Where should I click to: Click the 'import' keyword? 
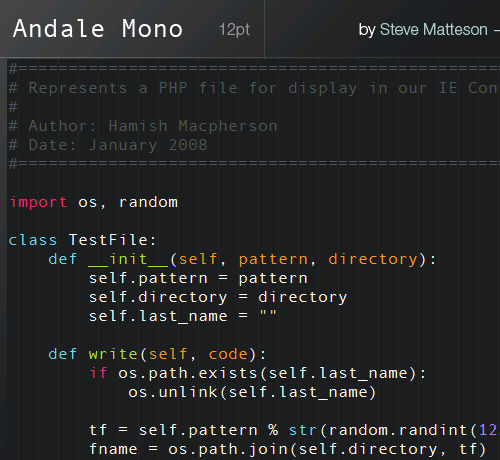pyautogui.click(x=38, y=203)
